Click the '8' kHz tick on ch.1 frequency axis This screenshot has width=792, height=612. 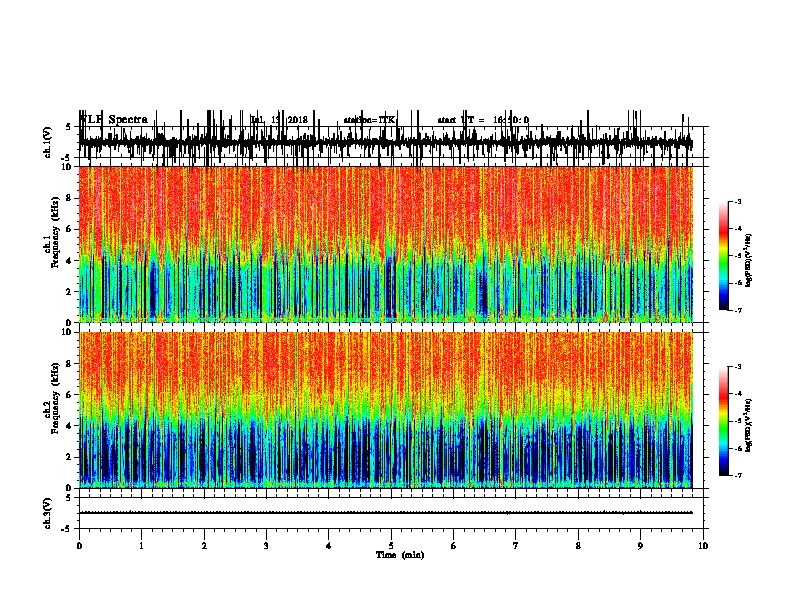(x=70, y=198)
